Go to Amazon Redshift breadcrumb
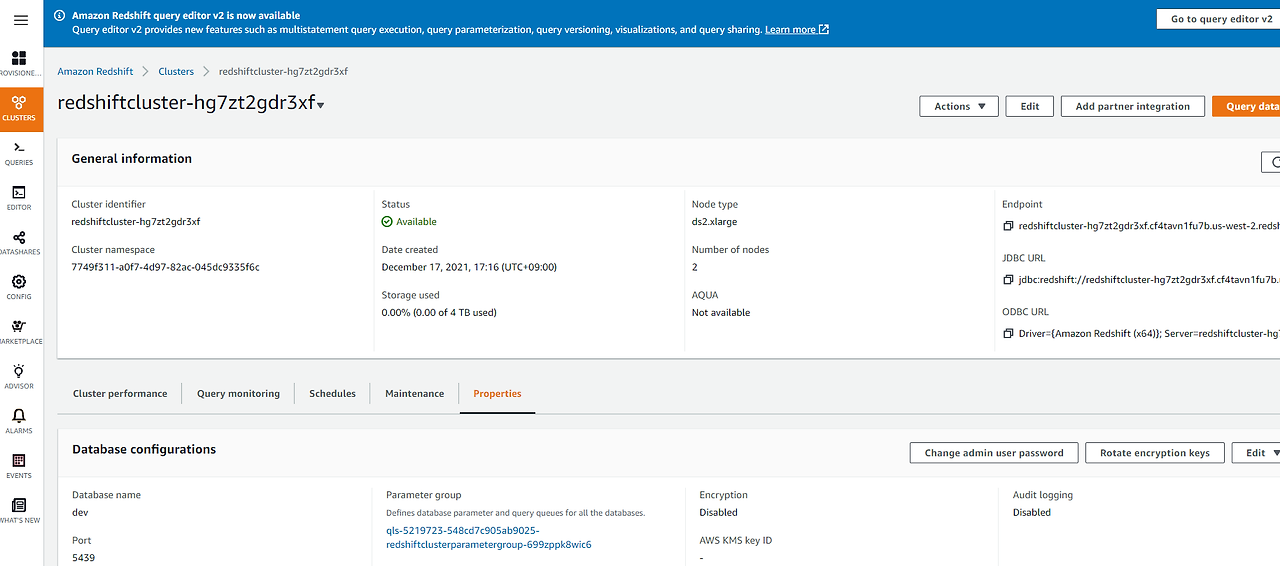 (x=95, y=72)
